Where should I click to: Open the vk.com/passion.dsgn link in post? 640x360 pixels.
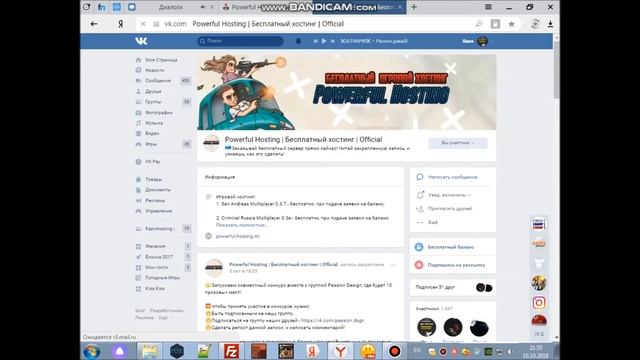[333, 320]
